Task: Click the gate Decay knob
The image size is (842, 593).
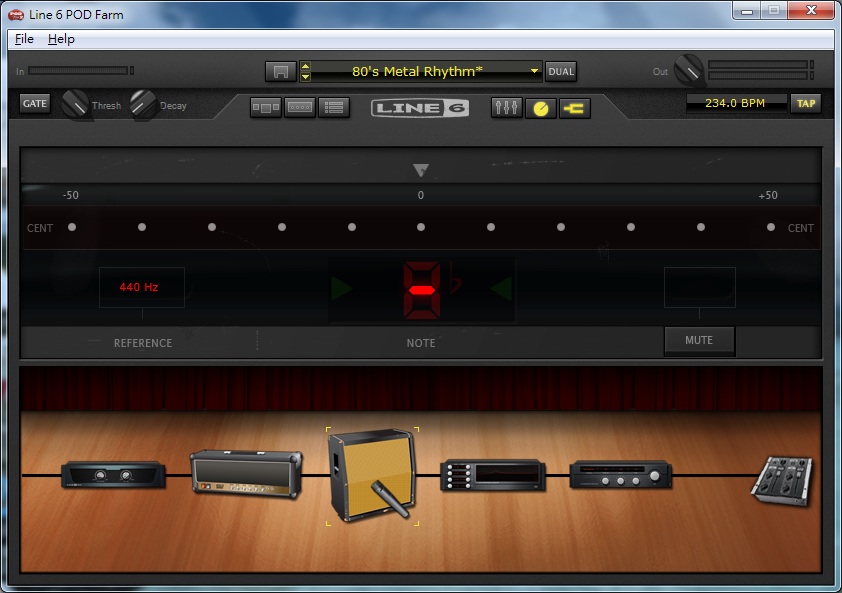Action: point(143,104)
